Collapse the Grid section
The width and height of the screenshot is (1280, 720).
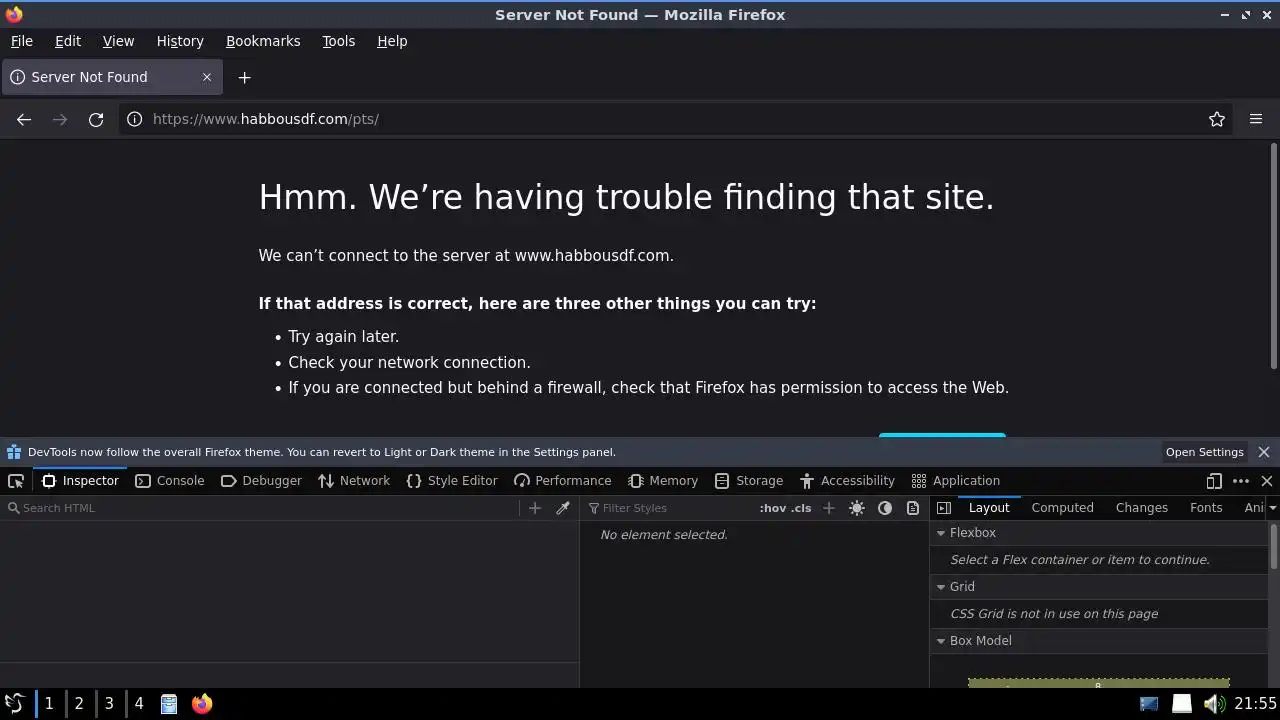tap(941, 587)
